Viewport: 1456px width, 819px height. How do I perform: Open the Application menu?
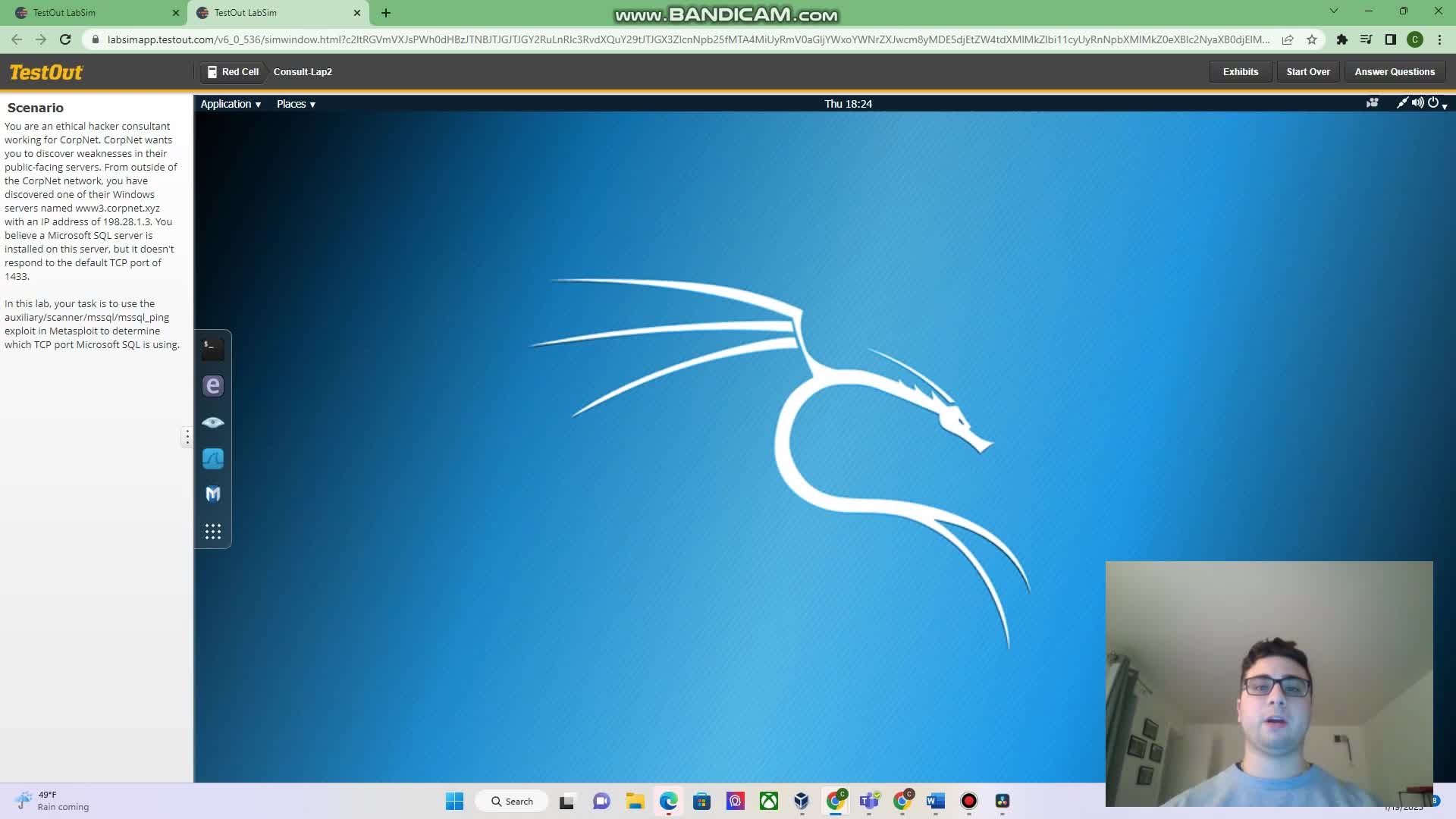tap(231, 104)
